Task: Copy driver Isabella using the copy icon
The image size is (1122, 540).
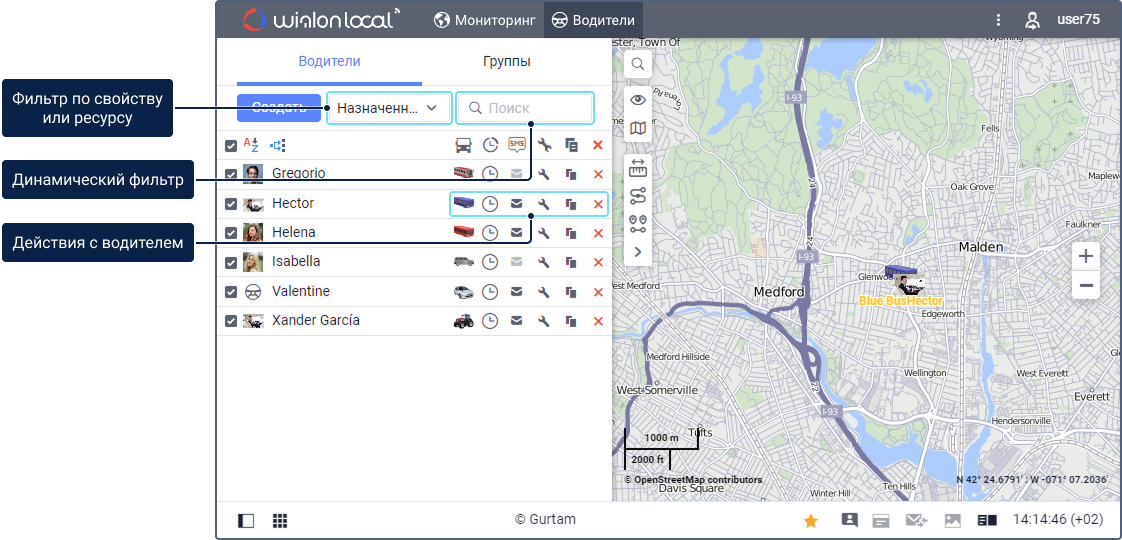Action: tap(571, 262)
